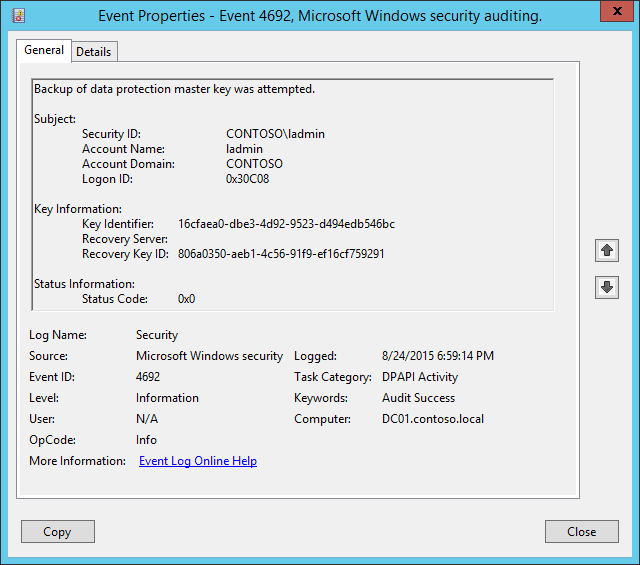Click the Key Identifier GUID value
The height and width of the screenshot is (565, 640).
click(286, 224)
